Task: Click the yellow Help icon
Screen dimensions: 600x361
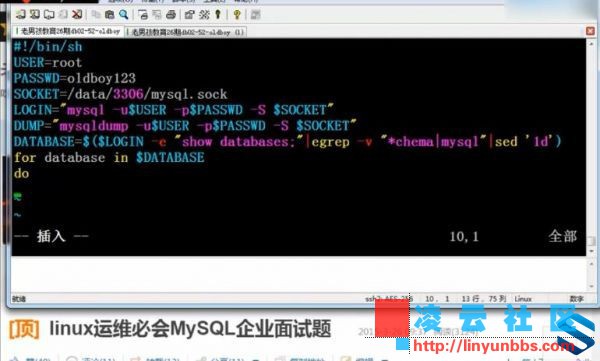Action: 237,15
